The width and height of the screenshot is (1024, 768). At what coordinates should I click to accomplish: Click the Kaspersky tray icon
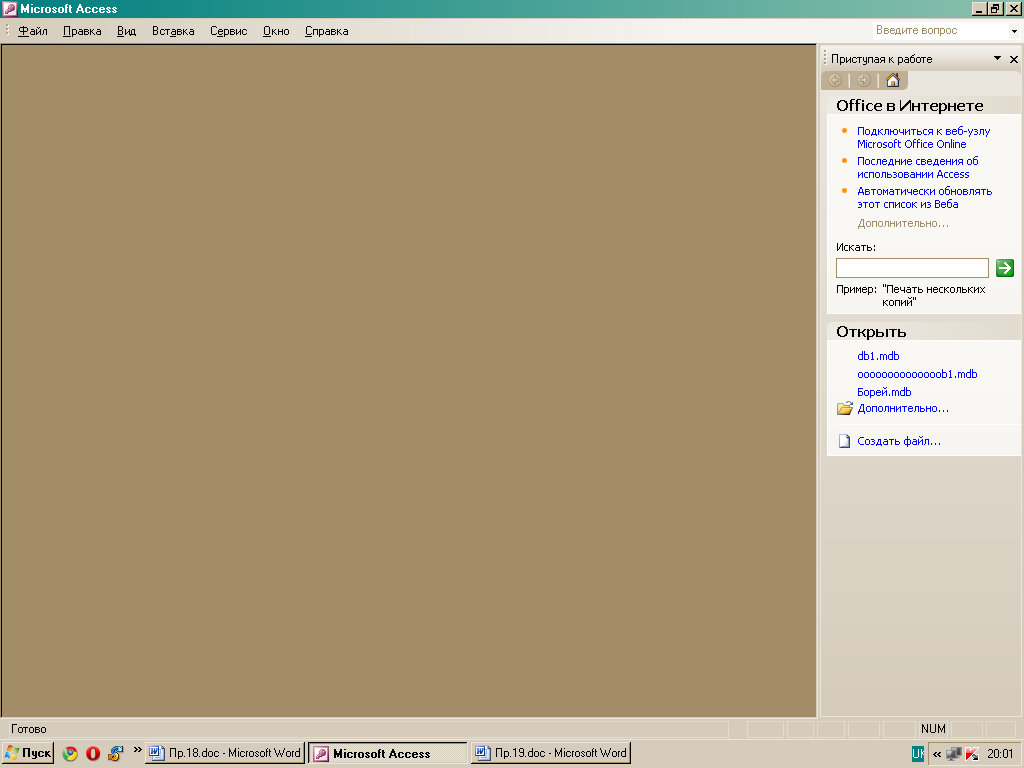pos(972,754)
